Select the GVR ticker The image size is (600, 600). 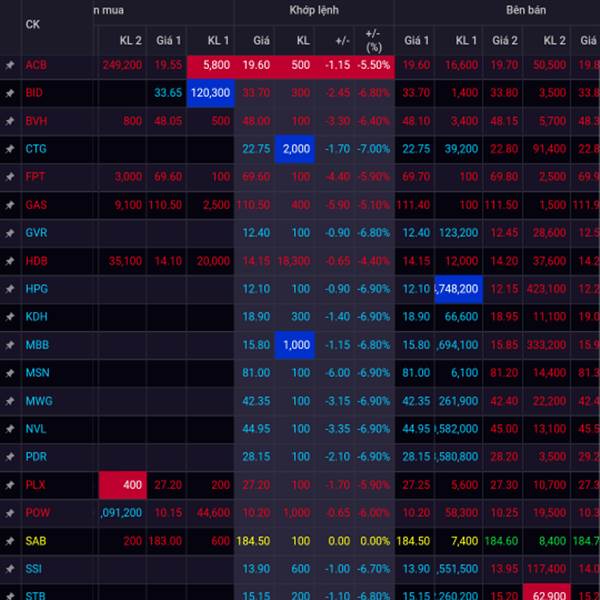(36, 233)
